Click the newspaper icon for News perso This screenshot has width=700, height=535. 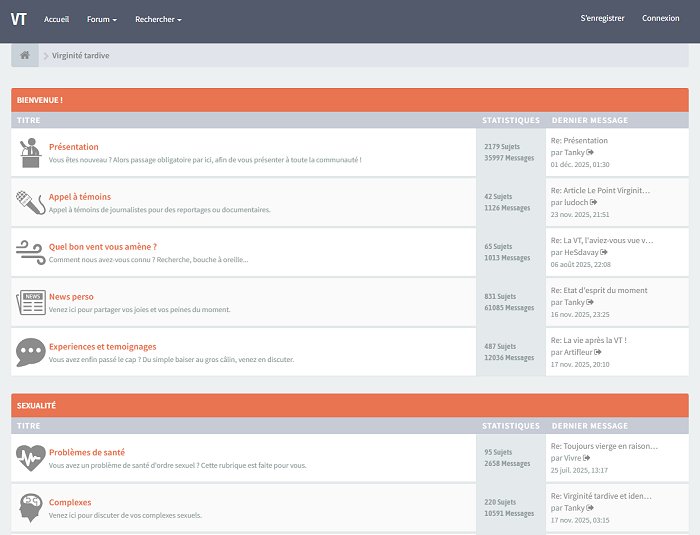click(30, 302)
